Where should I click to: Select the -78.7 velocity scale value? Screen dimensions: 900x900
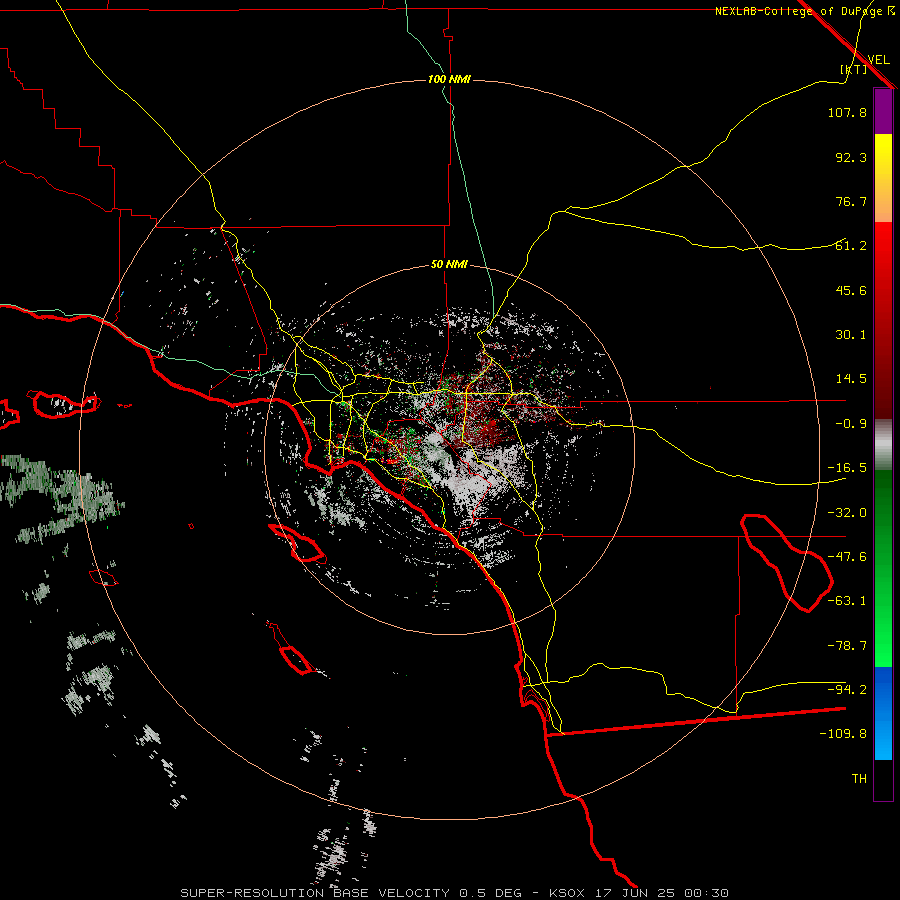[847, 646]
